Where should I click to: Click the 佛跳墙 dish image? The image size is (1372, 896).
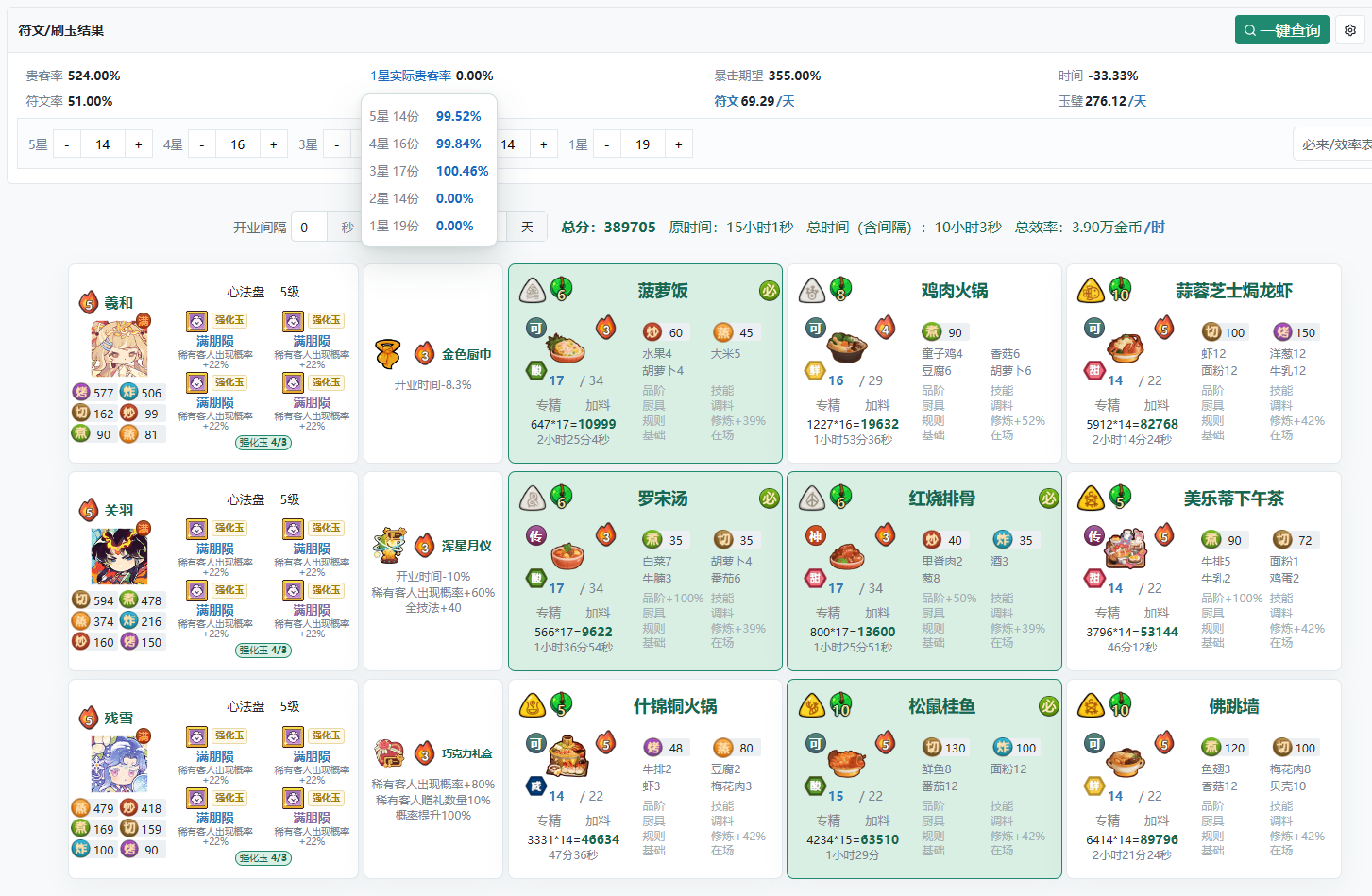pyautogui.click(x=1126, y=761)
